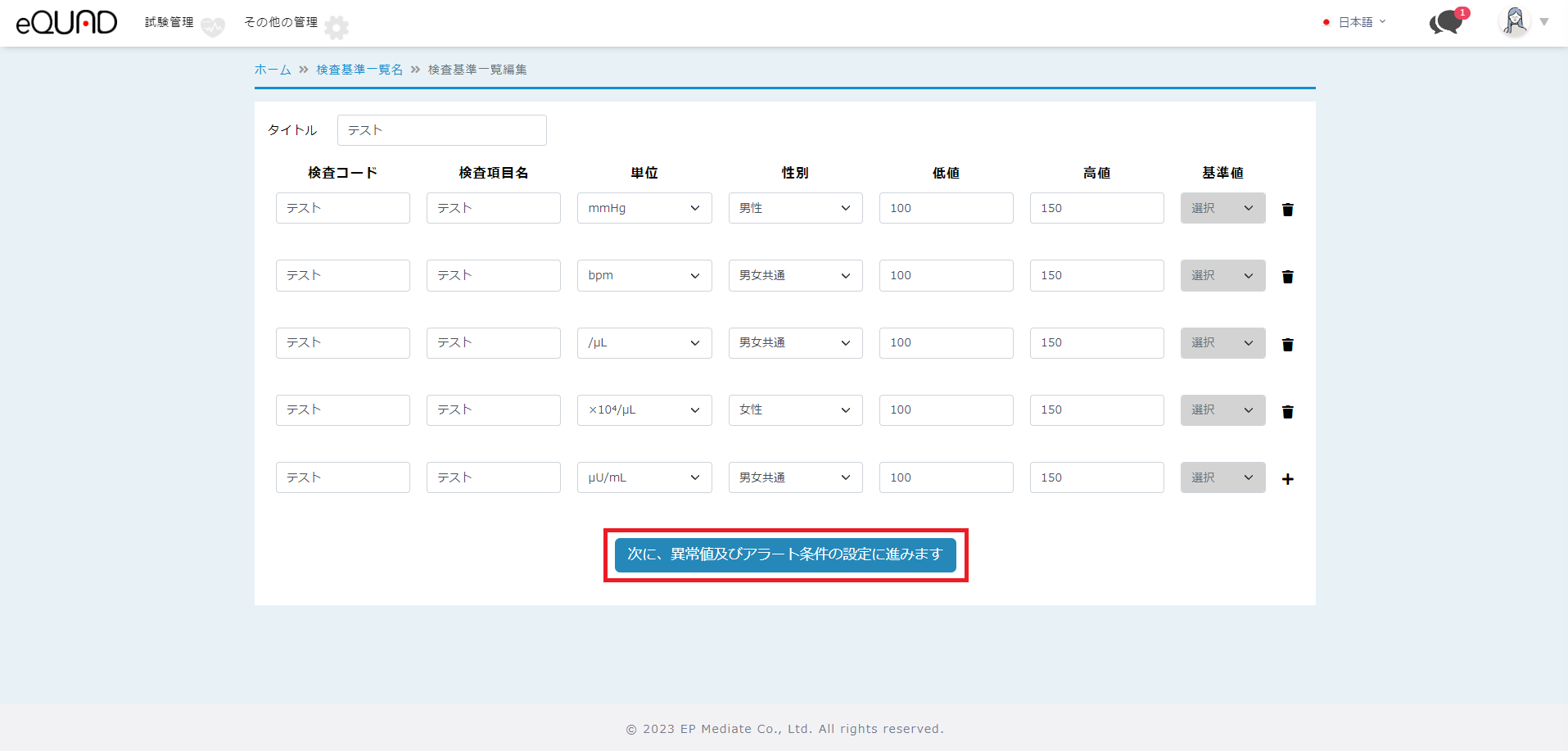Open the mmHg unit dropdown

(644, 208)
